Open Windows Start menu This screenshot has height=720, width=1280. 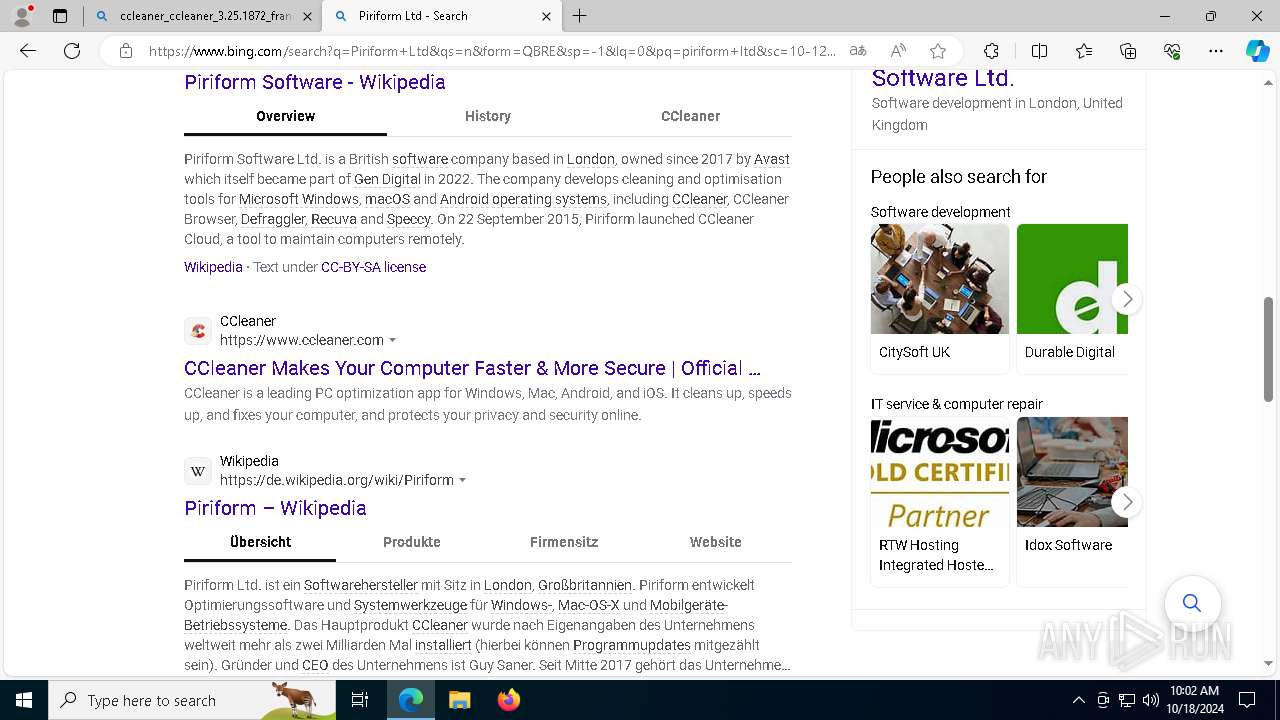23,700
